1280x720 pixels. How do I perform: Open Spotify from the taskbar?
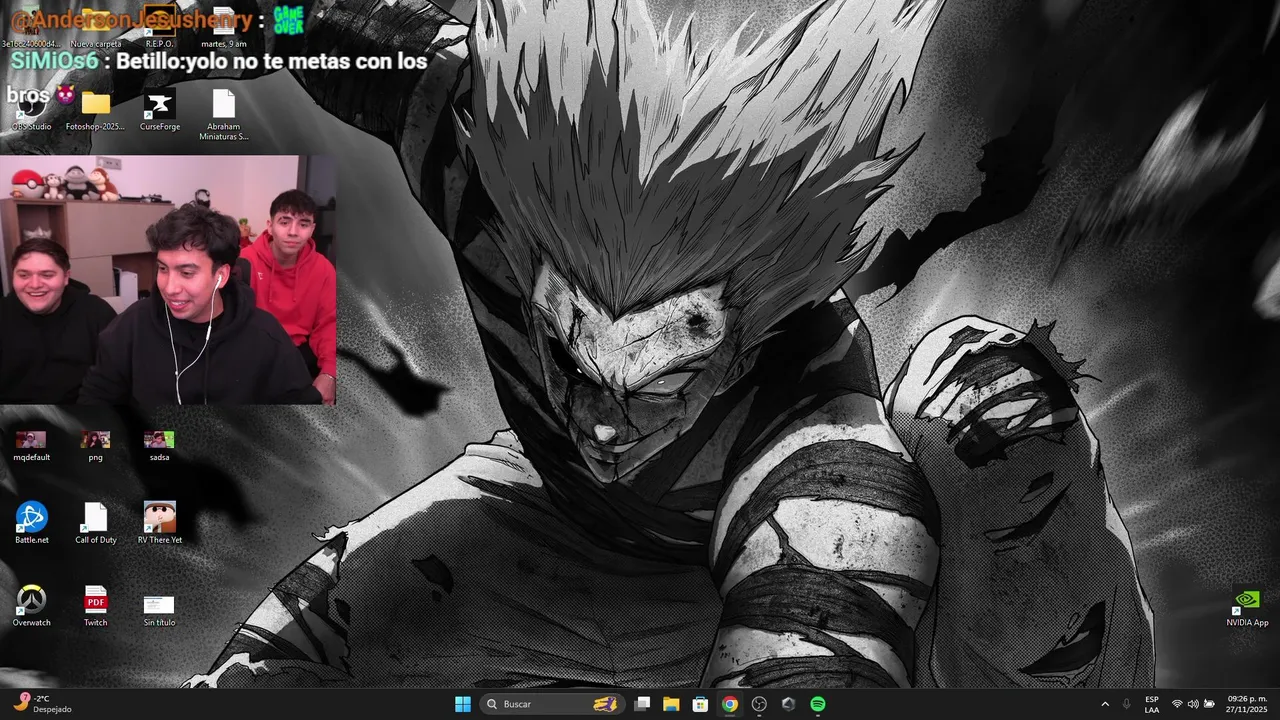click(818, 704)
